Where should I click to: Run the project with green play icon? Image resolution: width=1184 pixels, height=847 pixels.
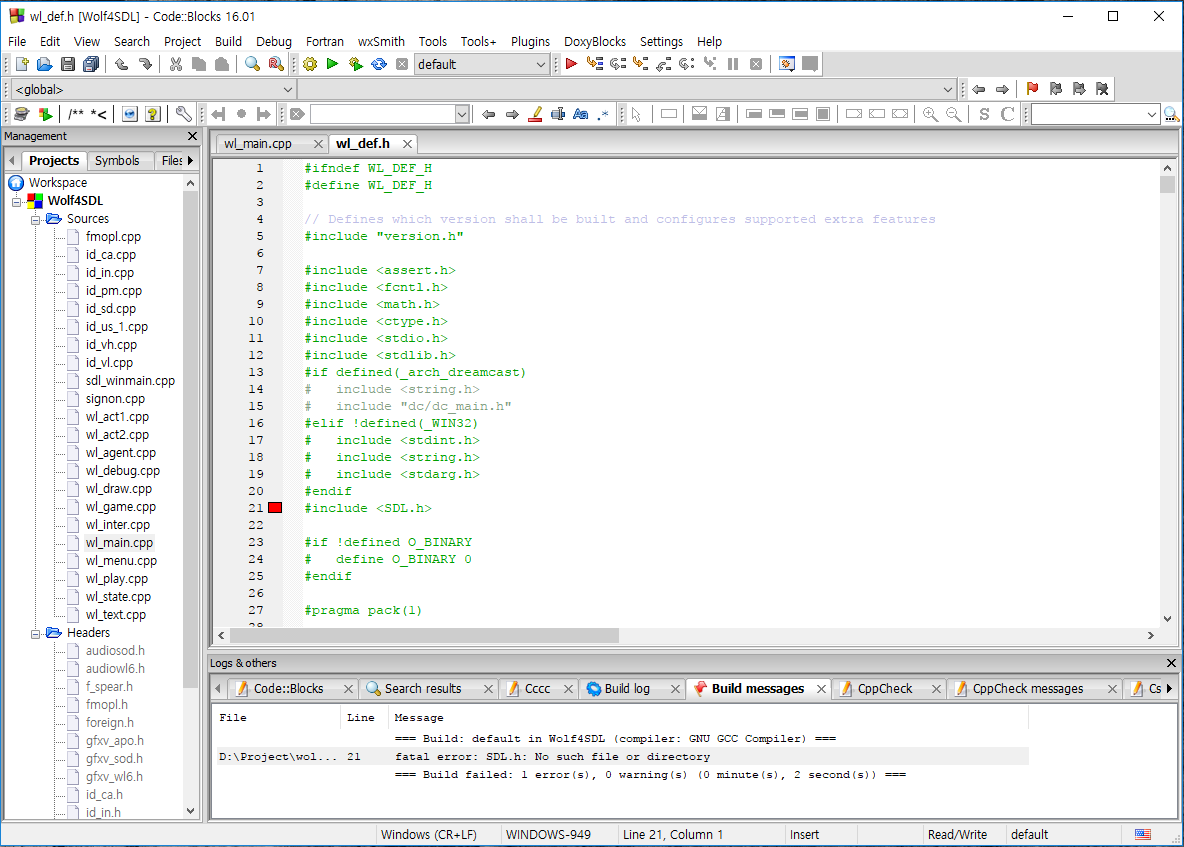coord(332,64)
